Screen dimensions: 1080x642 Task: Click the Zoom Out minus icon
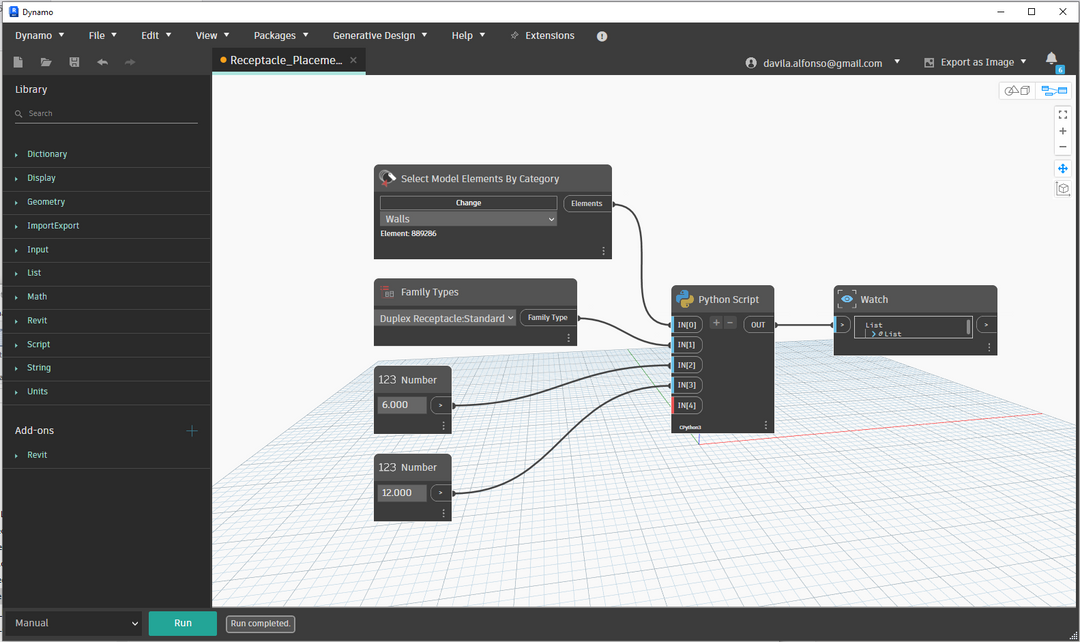click(1063, 147)
